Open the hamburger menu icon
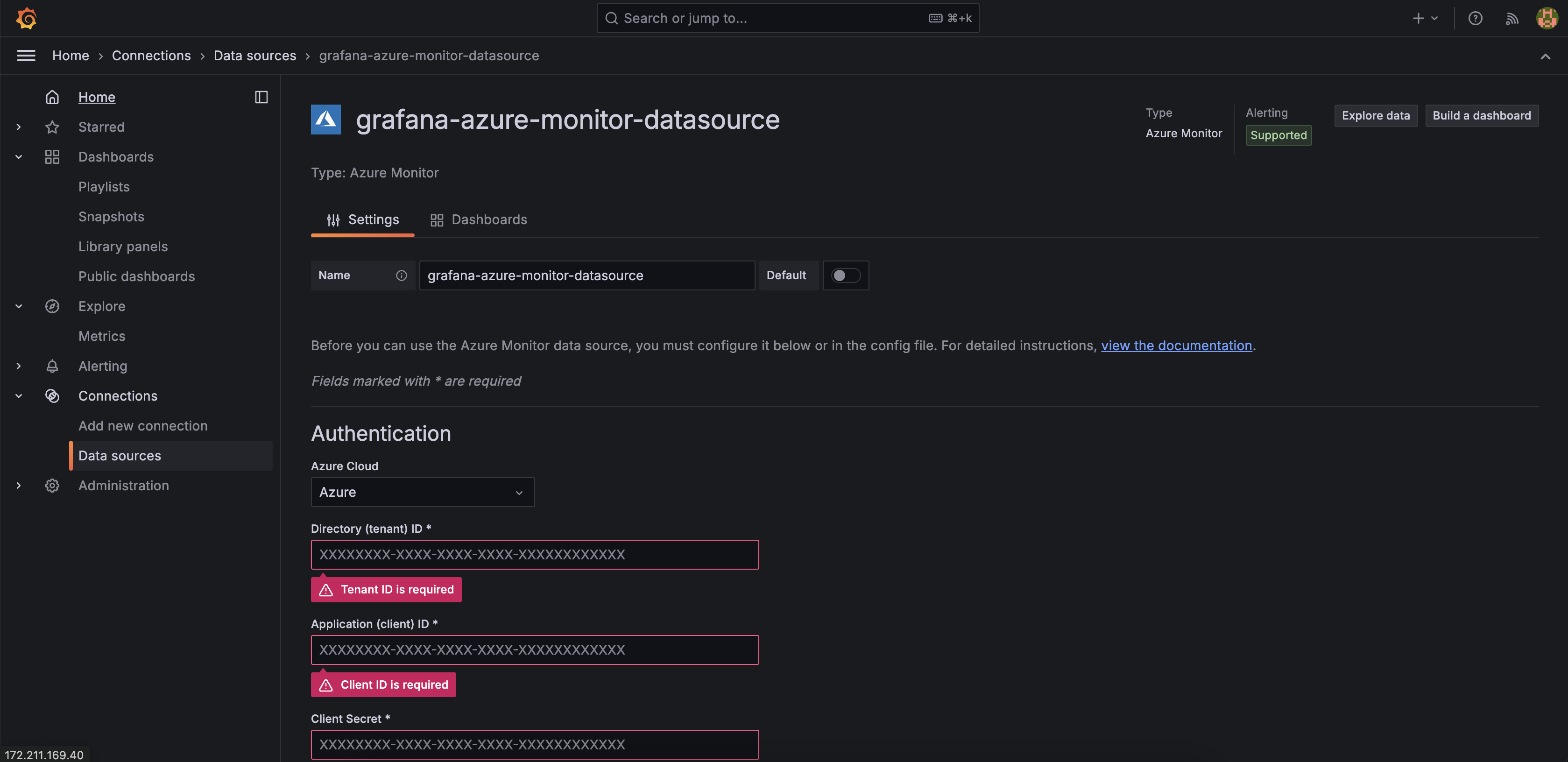1568x762 pixels. (x=26, y=56)
